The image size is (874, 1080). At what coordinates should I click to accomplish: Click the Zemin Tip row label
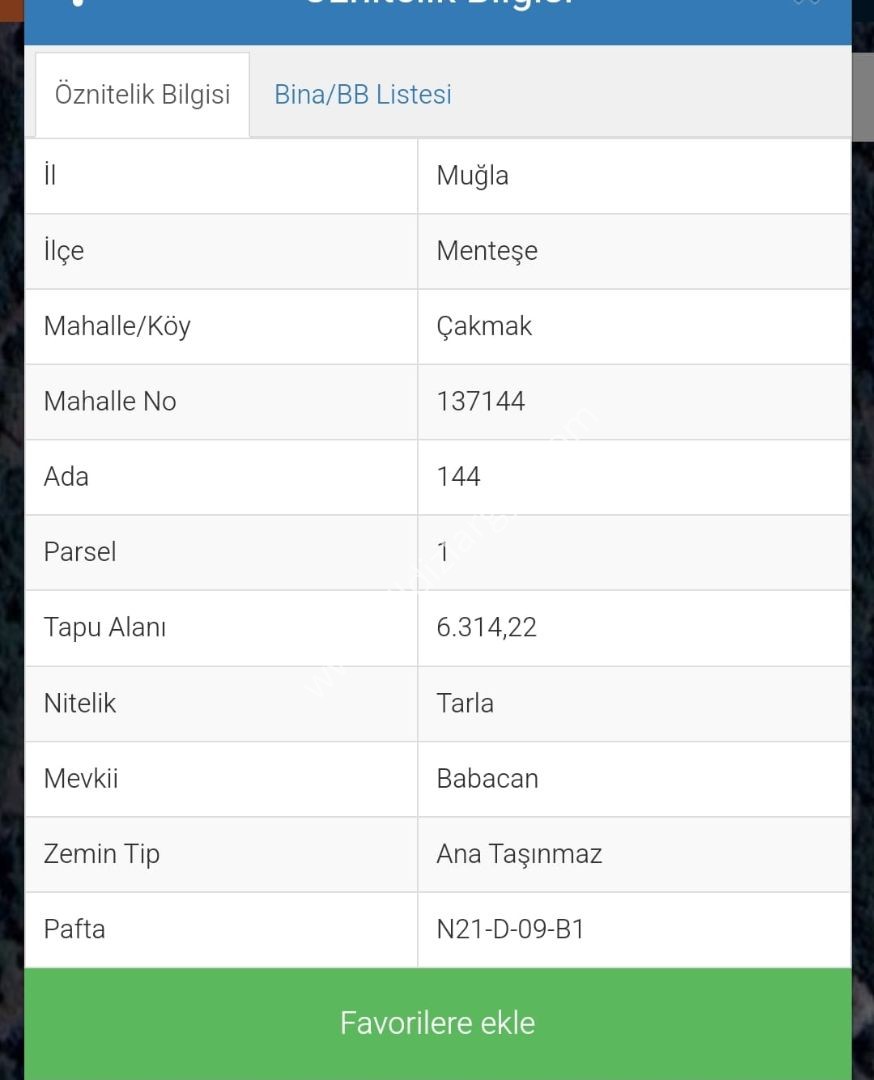point(102,853)
